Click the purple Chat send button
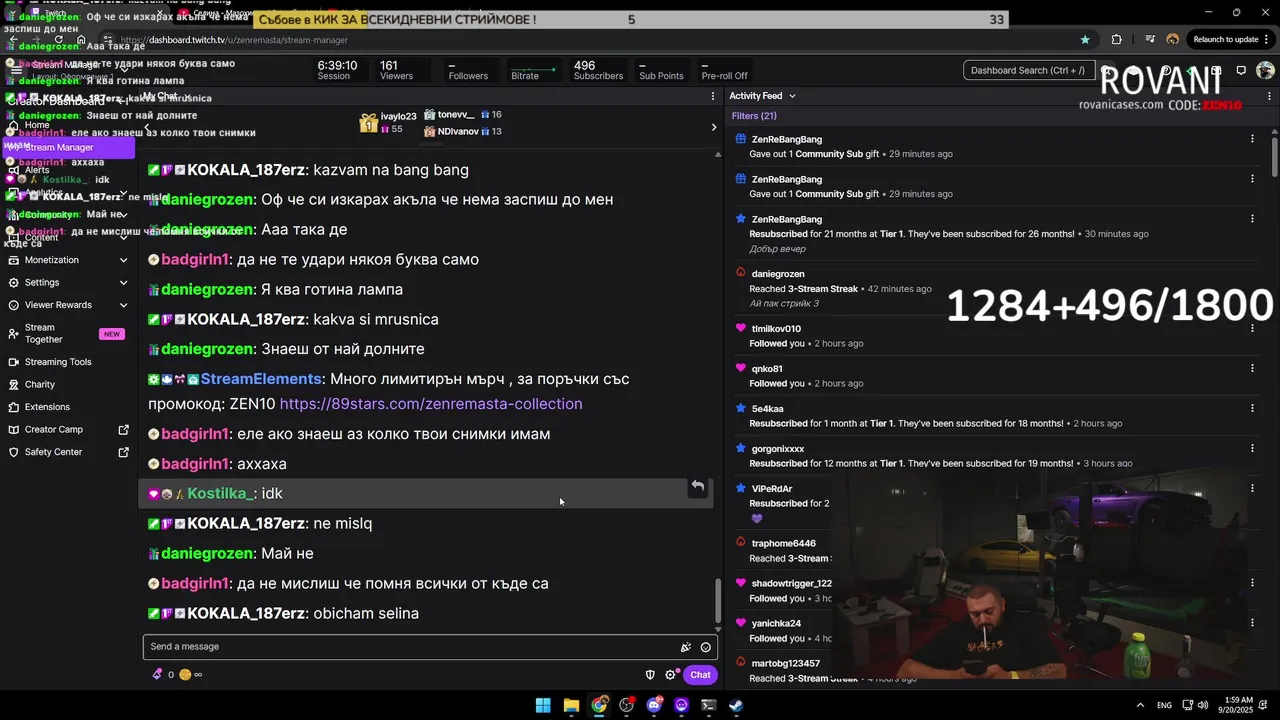The width and height of the screenshot is (1280, 720). click(x=700, y=675)
